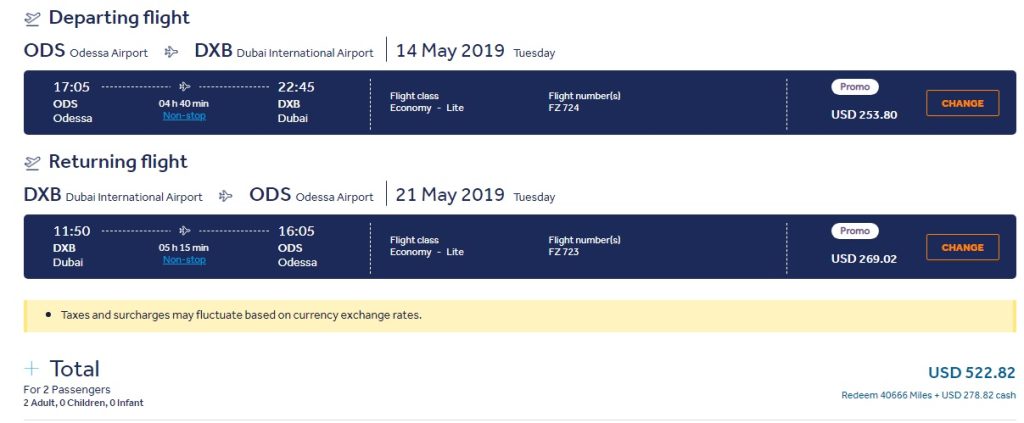Click the USD 522.82 total price

tap(971, 373)
